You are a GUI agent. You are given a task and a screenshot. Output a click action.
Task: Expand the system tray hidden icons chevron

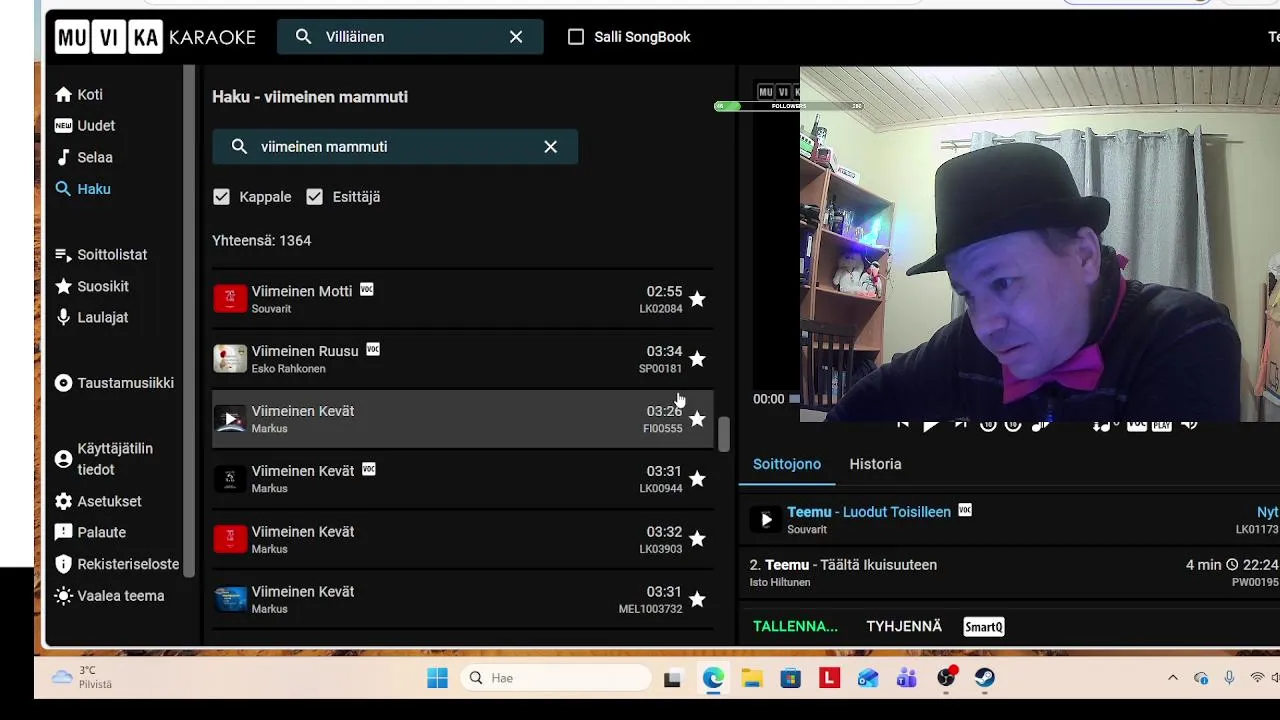[x=1172, y=678]
